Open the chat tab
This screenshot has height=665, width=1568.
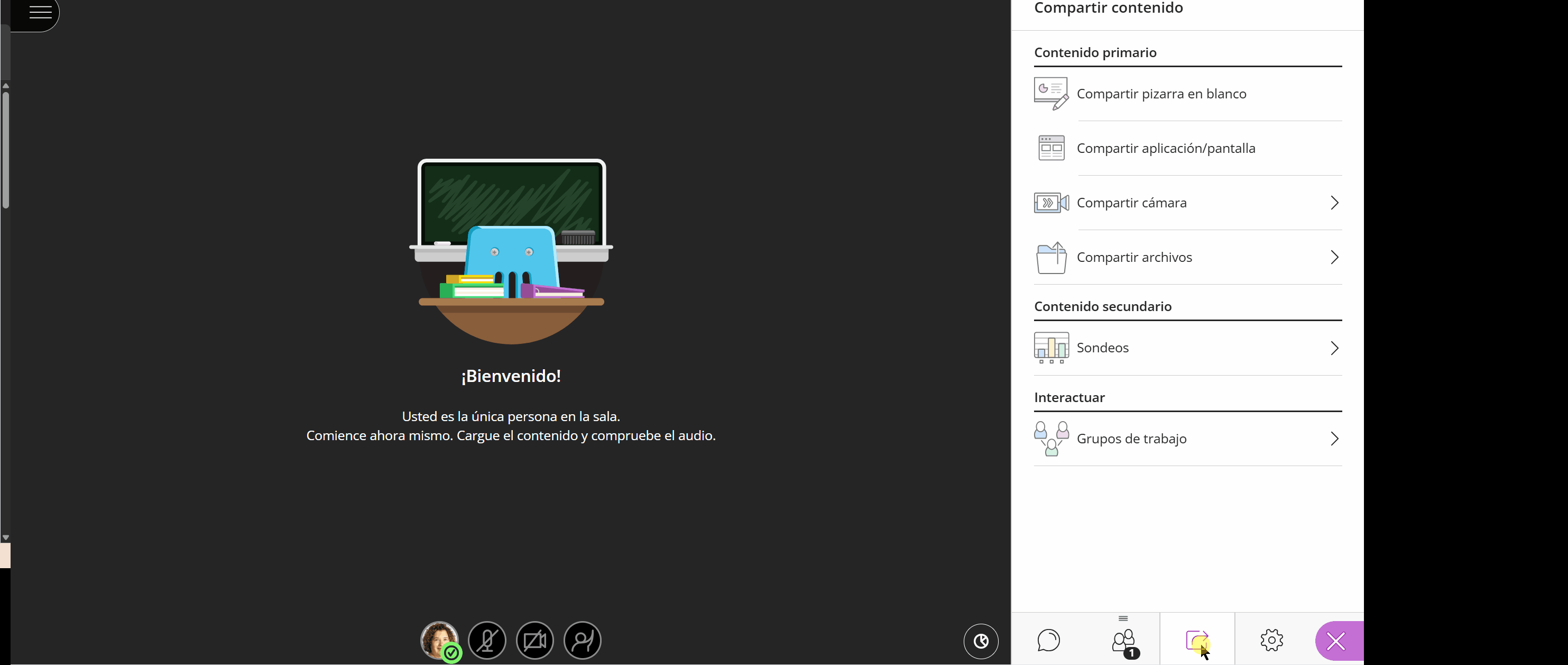[x=1048, y=641]
